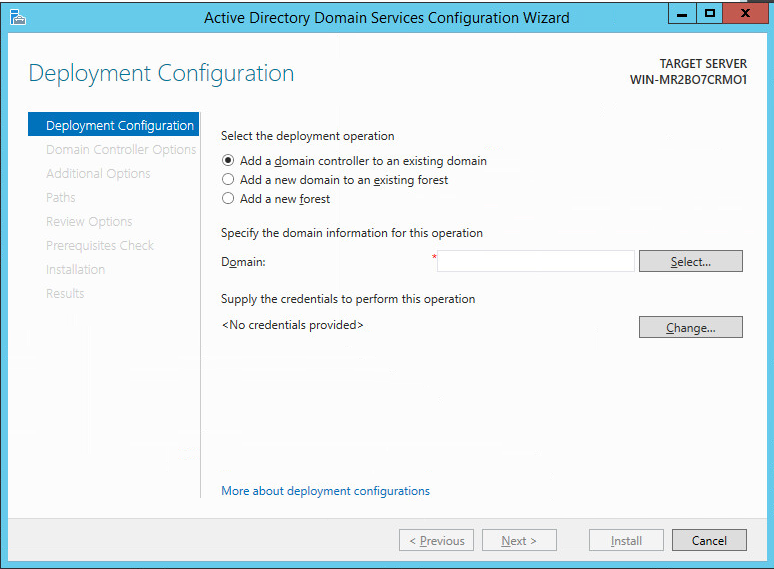This screenshot has height=569, width=774.
Task: Pick the 'Add a new forest' option
Action: tap(229, 199)
